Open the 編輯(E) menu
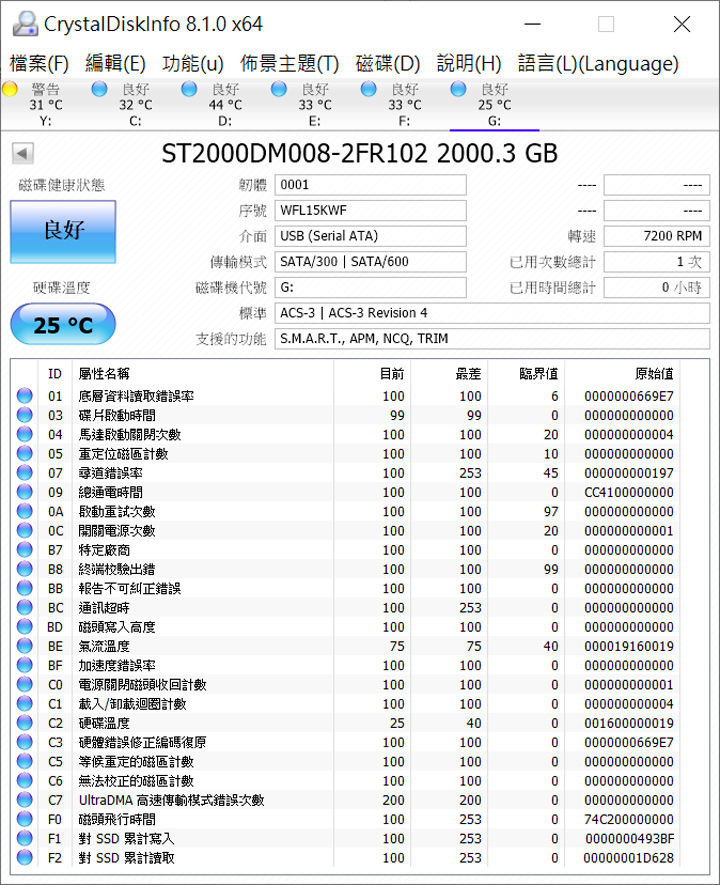Viewport: 720px width, 885px height. (115, 63)
